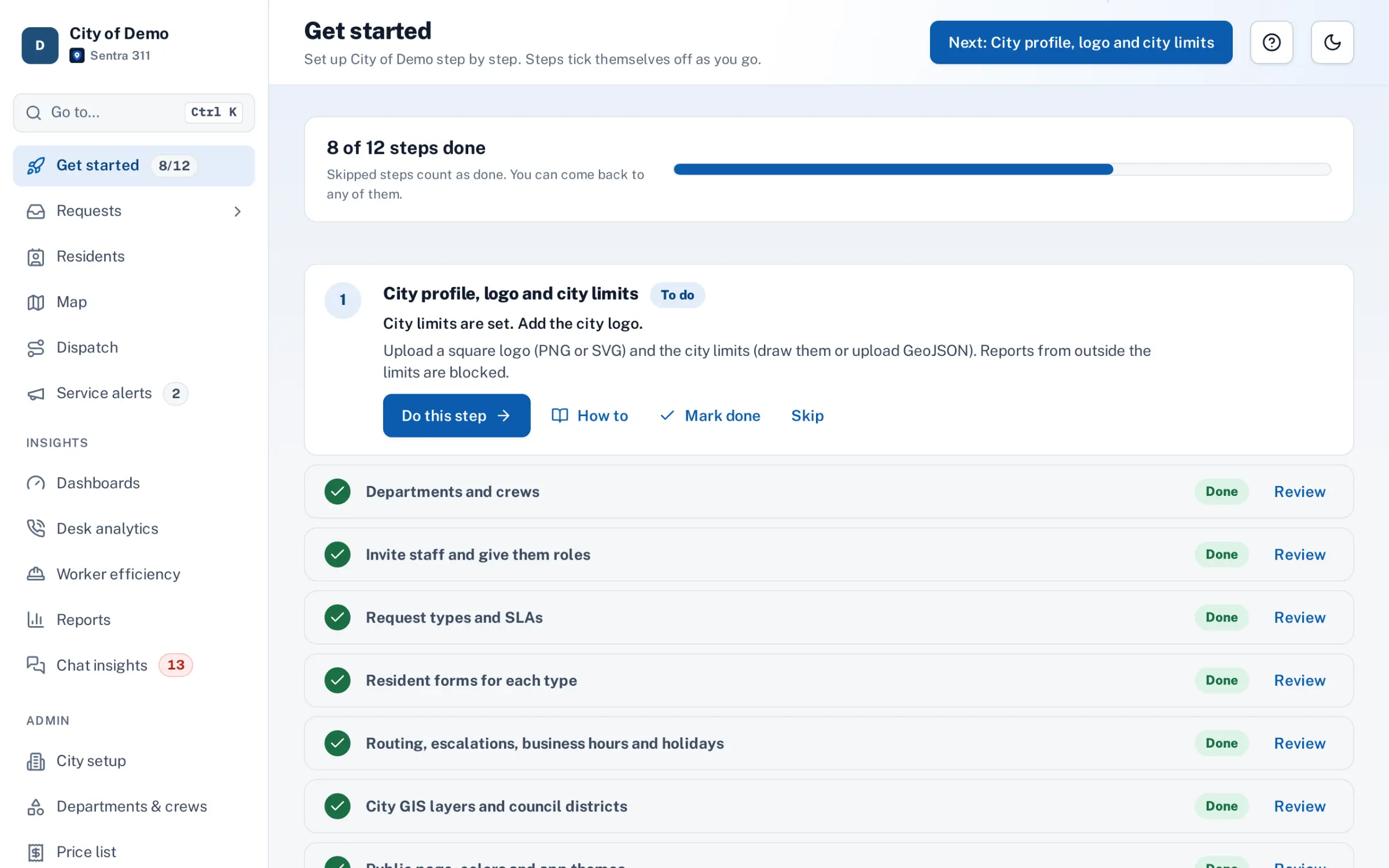Click the green check on Routing, escalations row
The height and width of the screenshot is (868, 1389).
[337, 744]
